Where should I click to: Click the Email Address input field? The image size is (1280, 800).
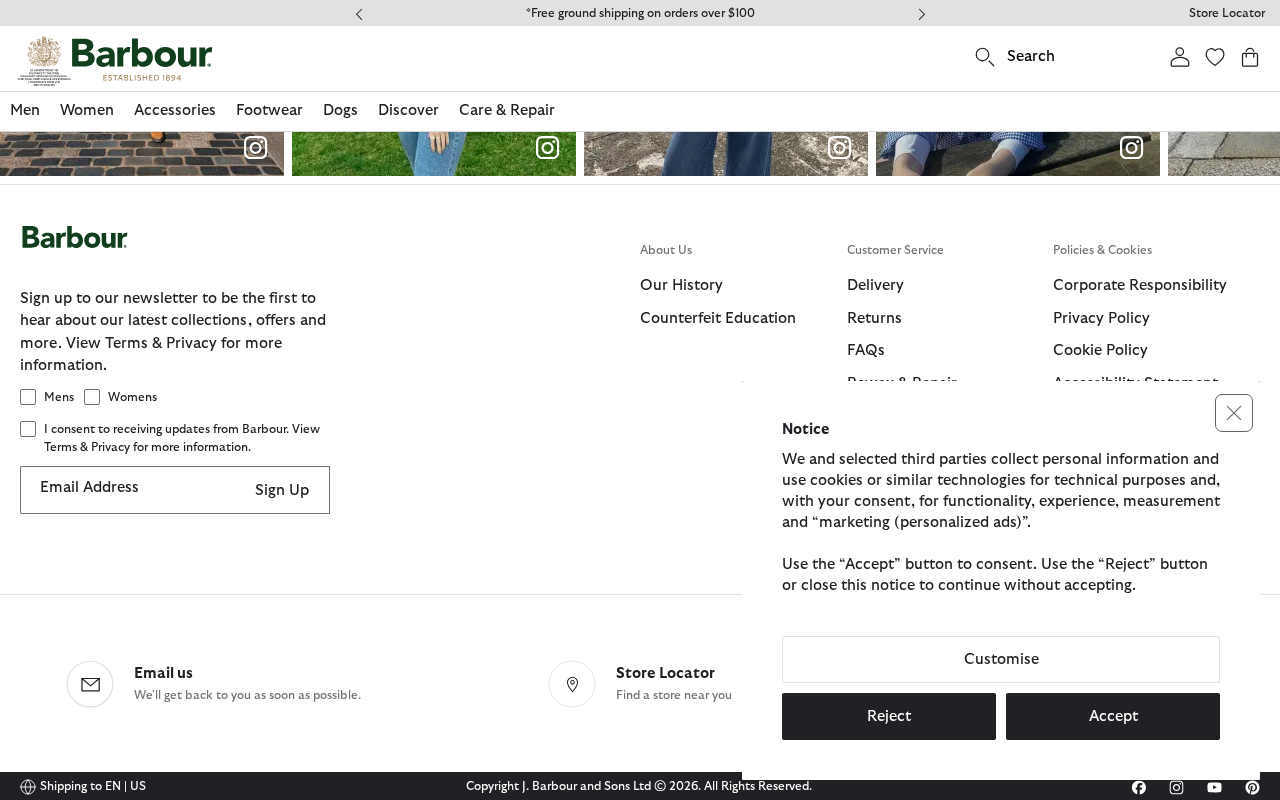(x=130, y=490)
